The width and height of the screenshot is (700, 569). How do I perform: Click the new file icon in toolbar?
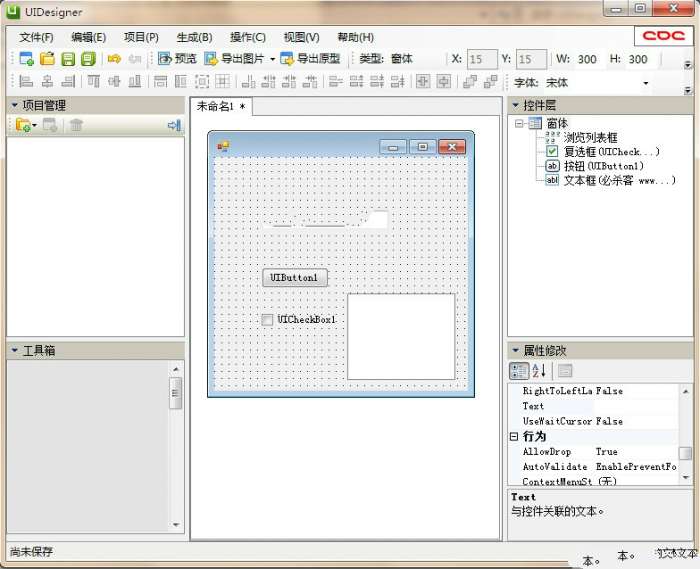click(x=26, y=59)
